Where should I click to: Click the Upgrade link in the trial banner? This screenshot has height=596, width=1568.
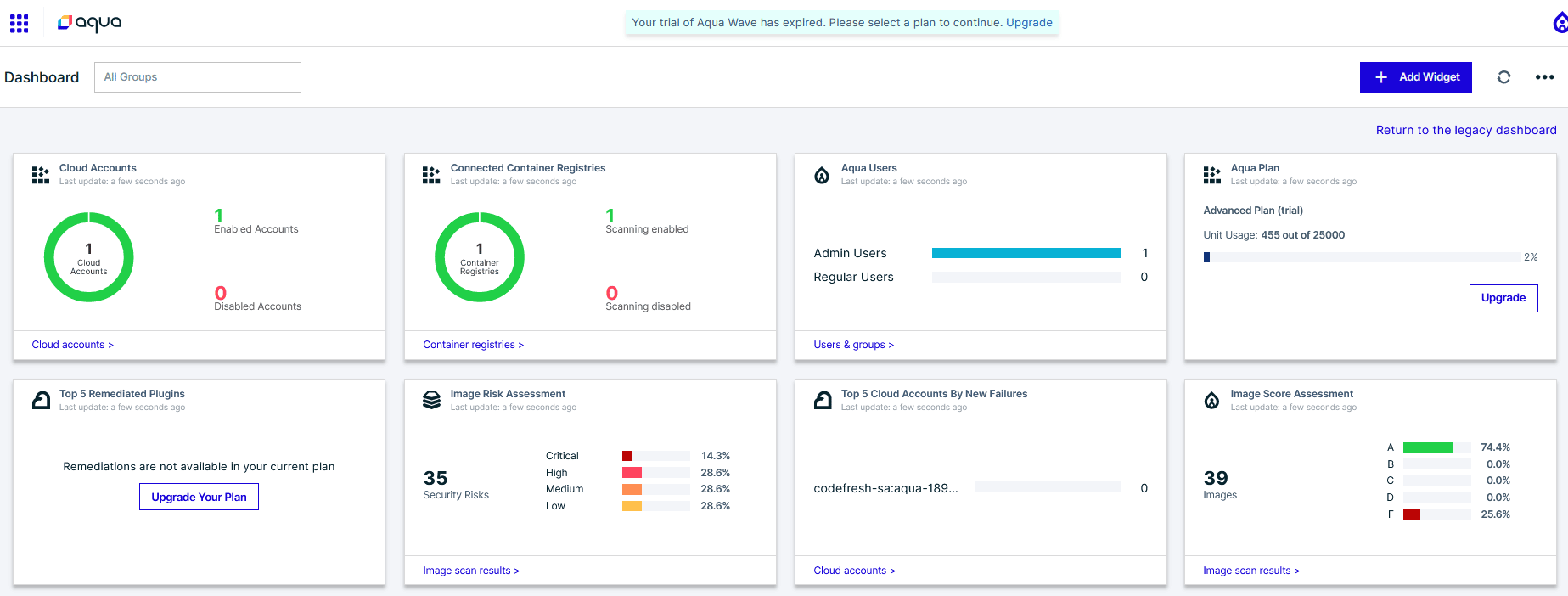(x=1029, y=23)
